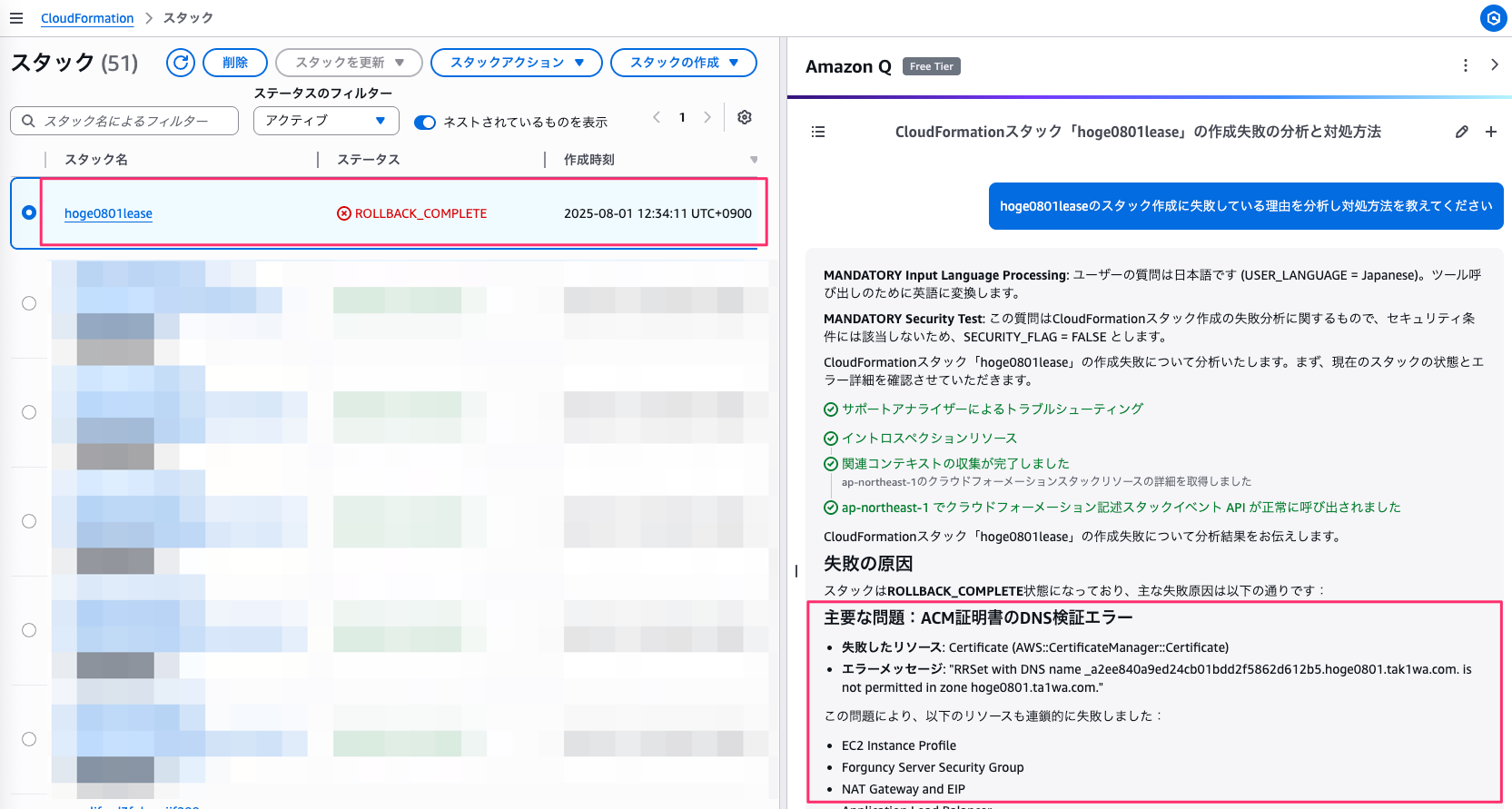Select the sixth stack's radio button

click(x=29, y=739)
